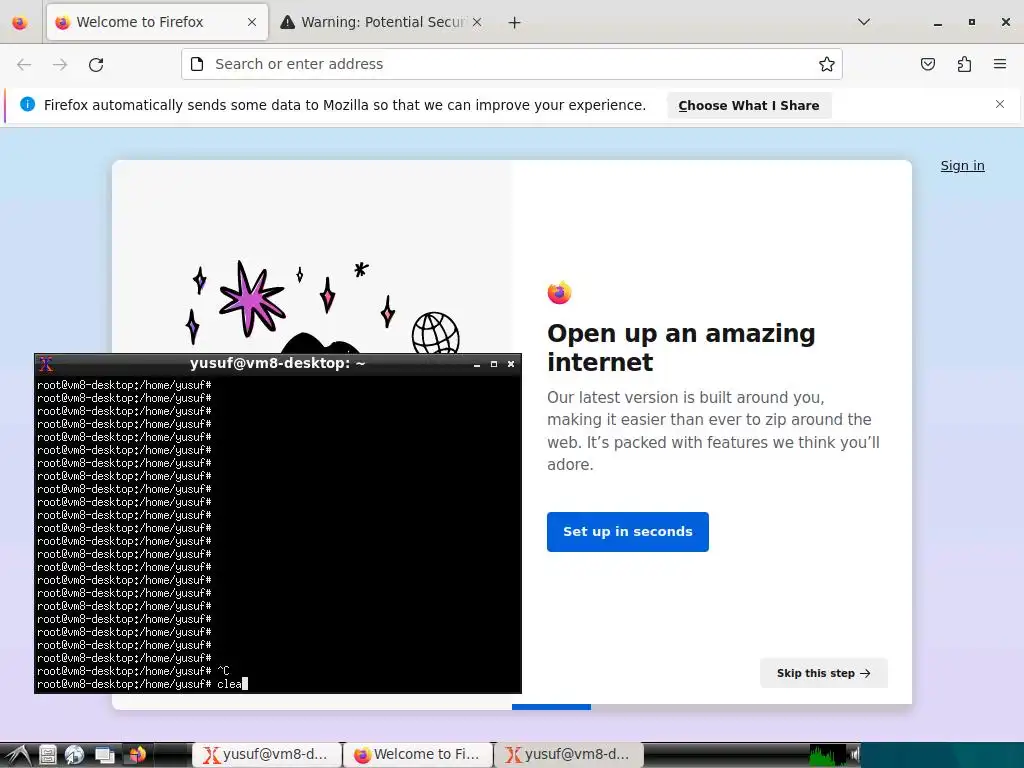
Task: Click the Firefox logo above the headline
Action: (x=560, y=293)
